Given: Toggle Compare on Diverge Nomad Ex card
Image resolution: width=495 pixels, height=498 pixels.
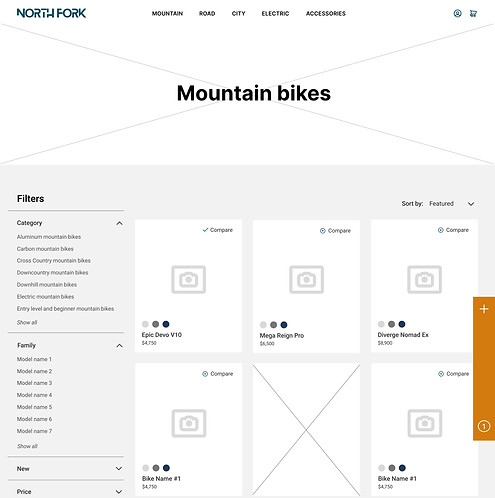Looking at the screenshot, I should coord(453,230).
